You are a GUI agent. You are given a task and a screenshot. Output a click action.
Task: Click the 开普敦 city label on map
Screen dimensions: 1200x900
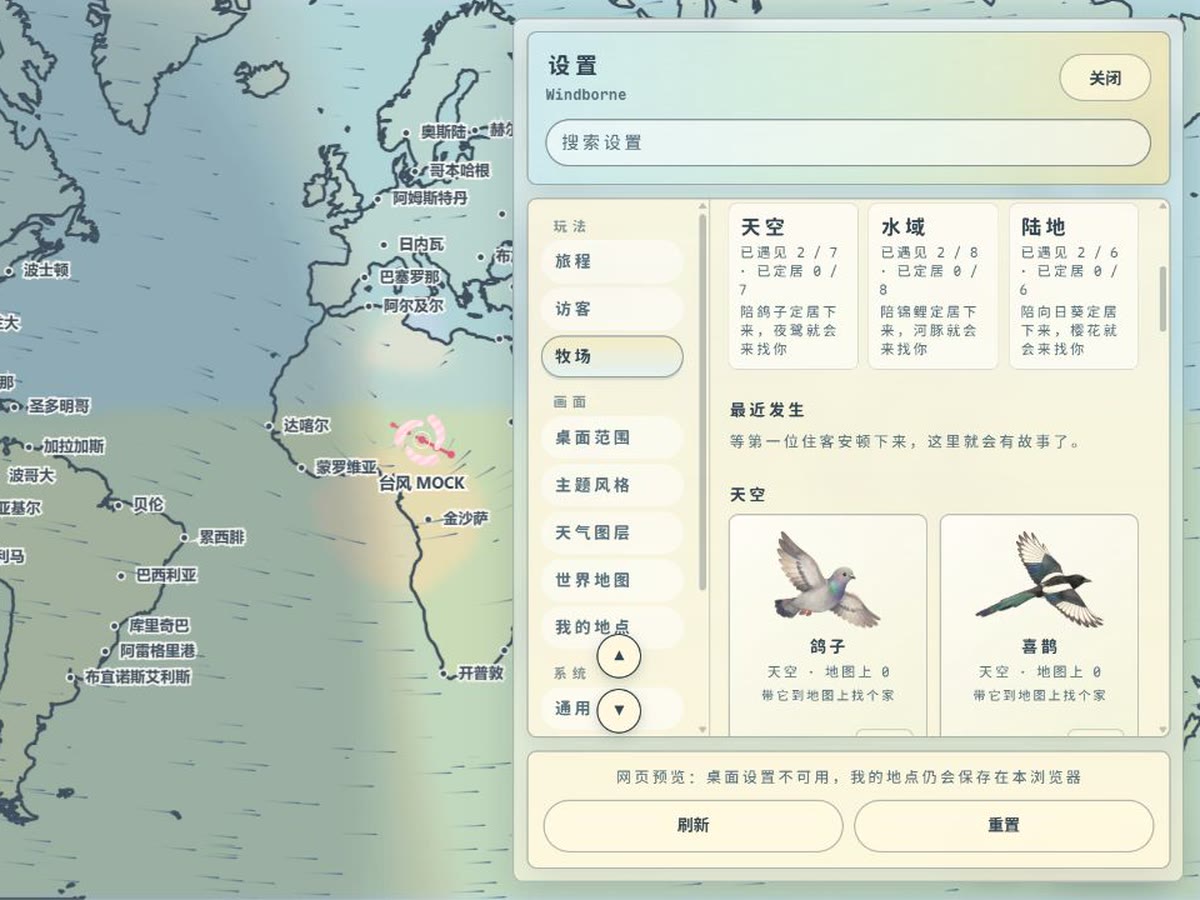pos(481,673)
